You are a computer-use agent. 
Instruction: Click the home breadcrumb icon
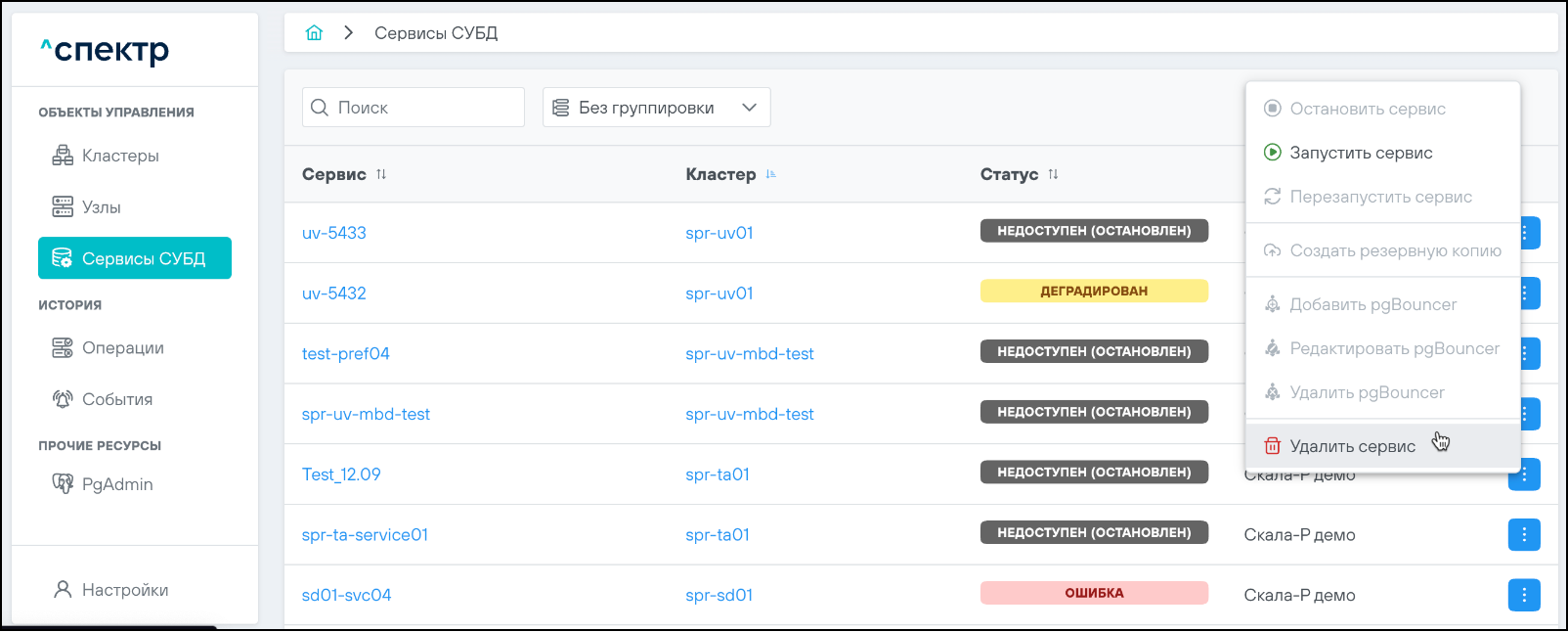314,33
